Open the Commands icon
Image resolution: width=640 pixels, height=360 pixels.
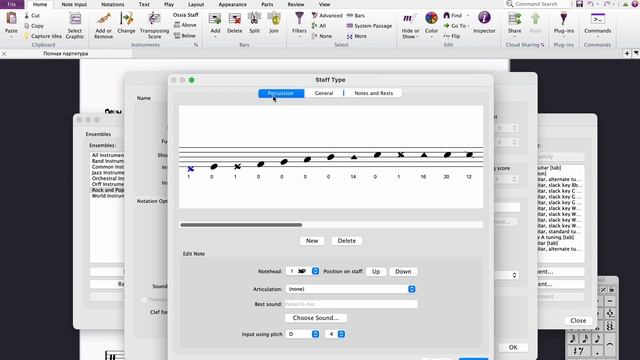[598, 19]
